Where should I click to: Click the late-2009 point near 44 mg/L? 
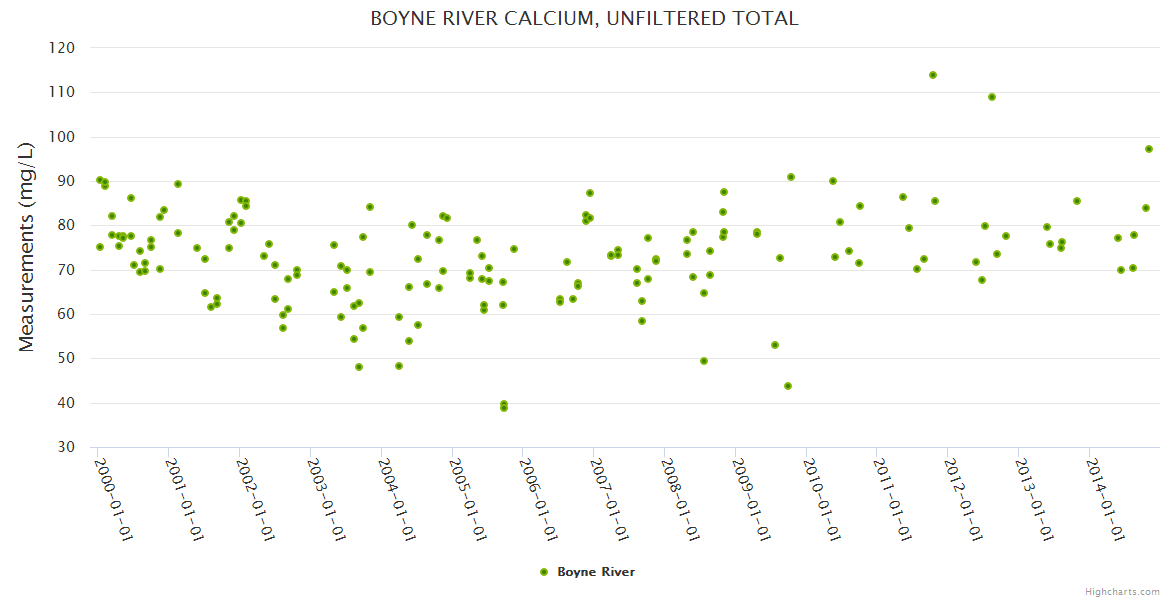pyautogui.click(x=788, y=386)
